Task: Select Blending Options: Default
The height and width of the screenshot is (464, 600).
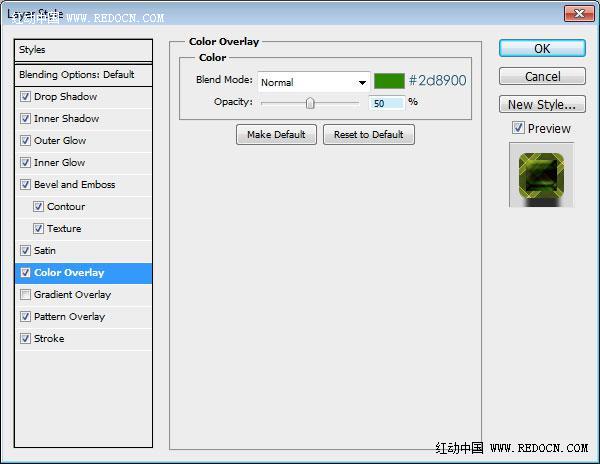Action: pos(83,75)
